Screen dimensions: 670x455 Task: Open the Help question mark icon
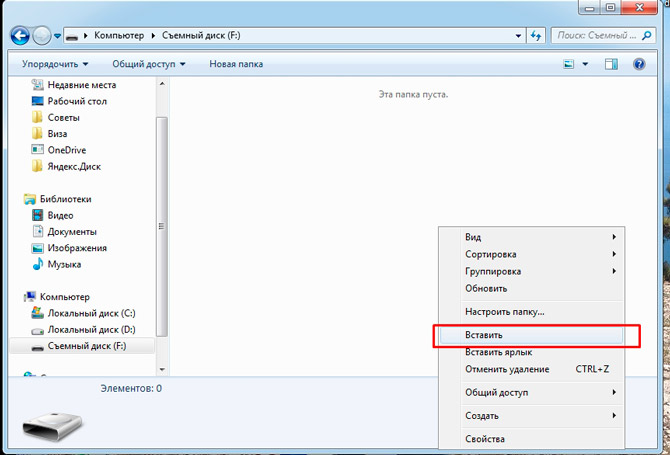(x=638, y=64)
